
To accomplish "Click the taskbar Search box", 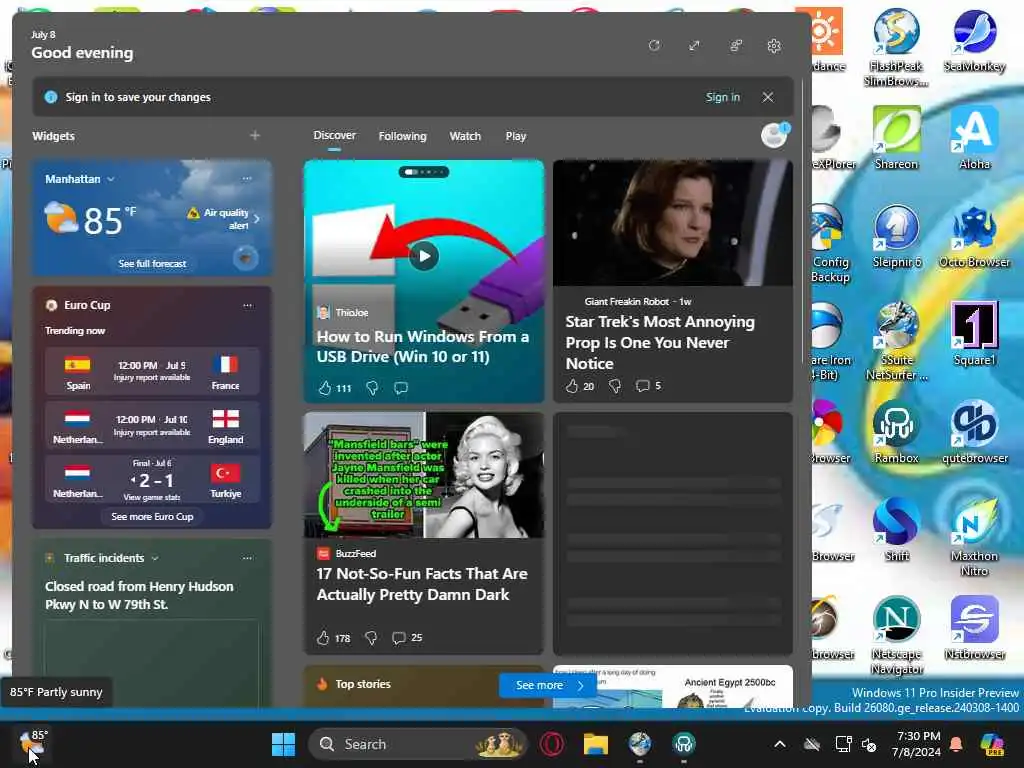I will (x=417, y=744).
